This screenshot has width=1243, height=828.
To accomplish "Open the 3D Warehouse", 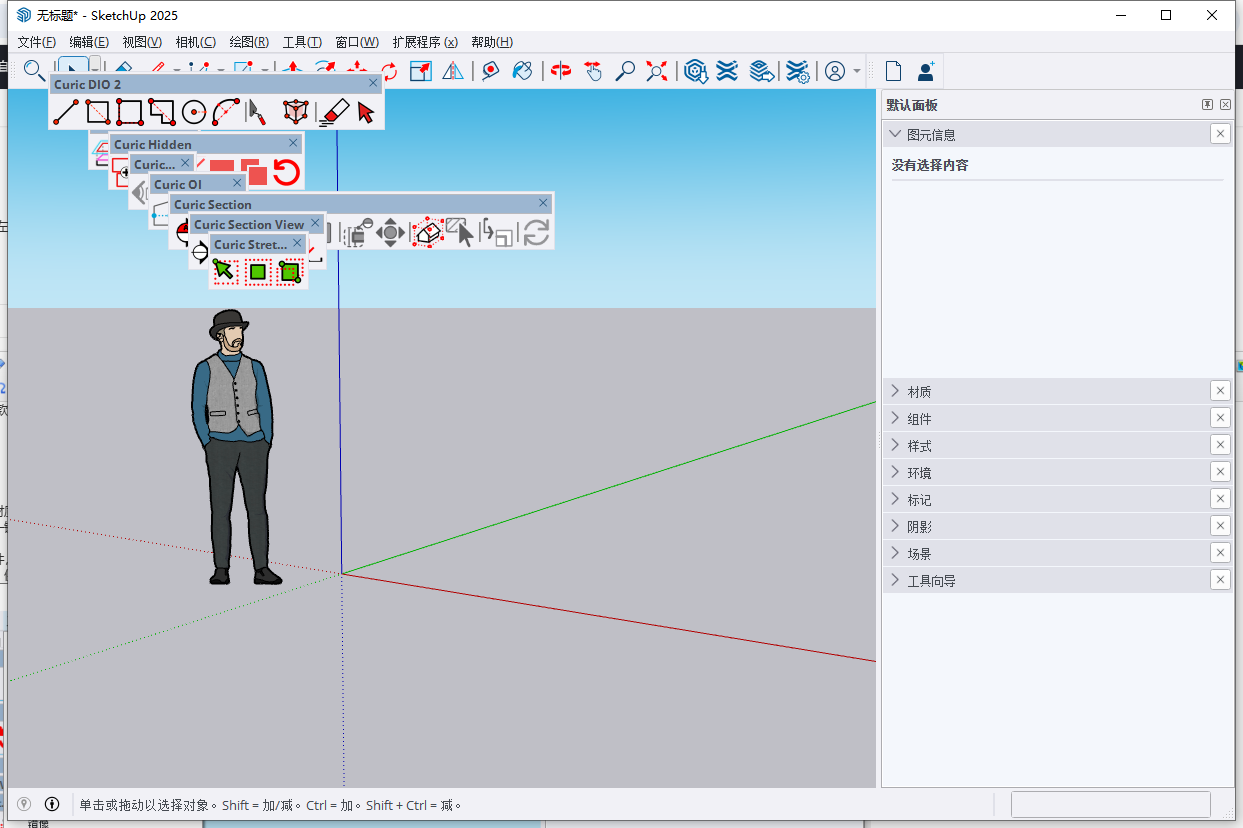I will 696,71.
